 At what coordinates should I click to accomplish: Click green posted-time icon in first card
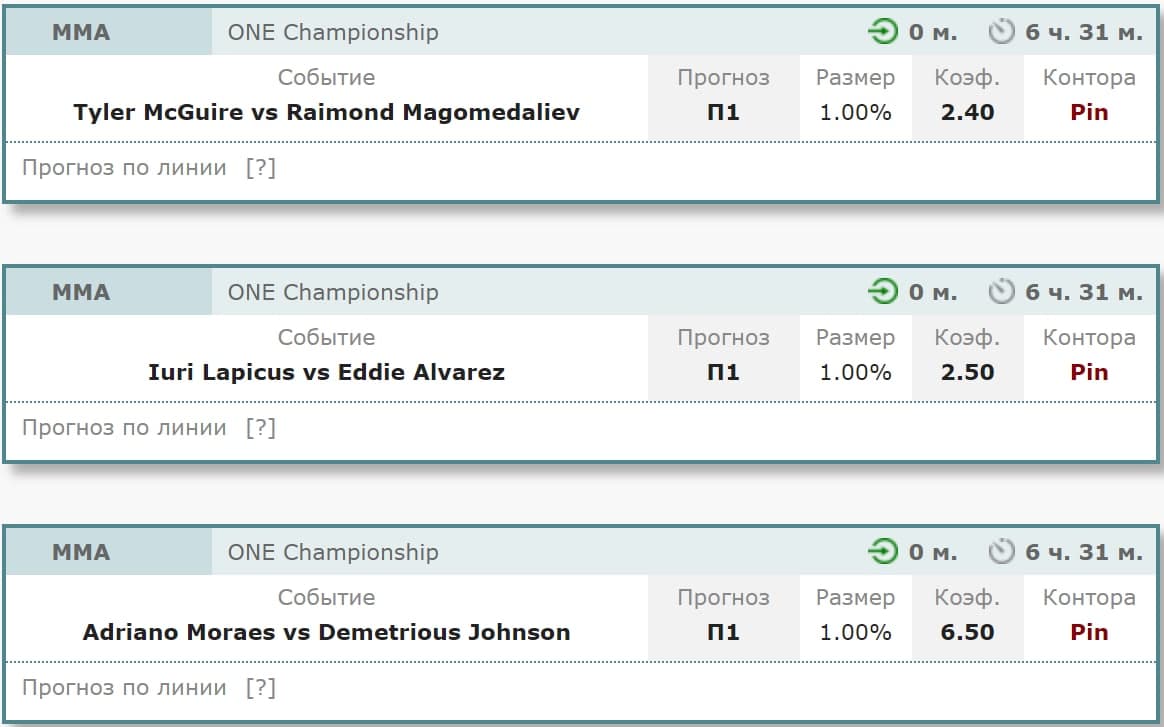coord(883,32)
